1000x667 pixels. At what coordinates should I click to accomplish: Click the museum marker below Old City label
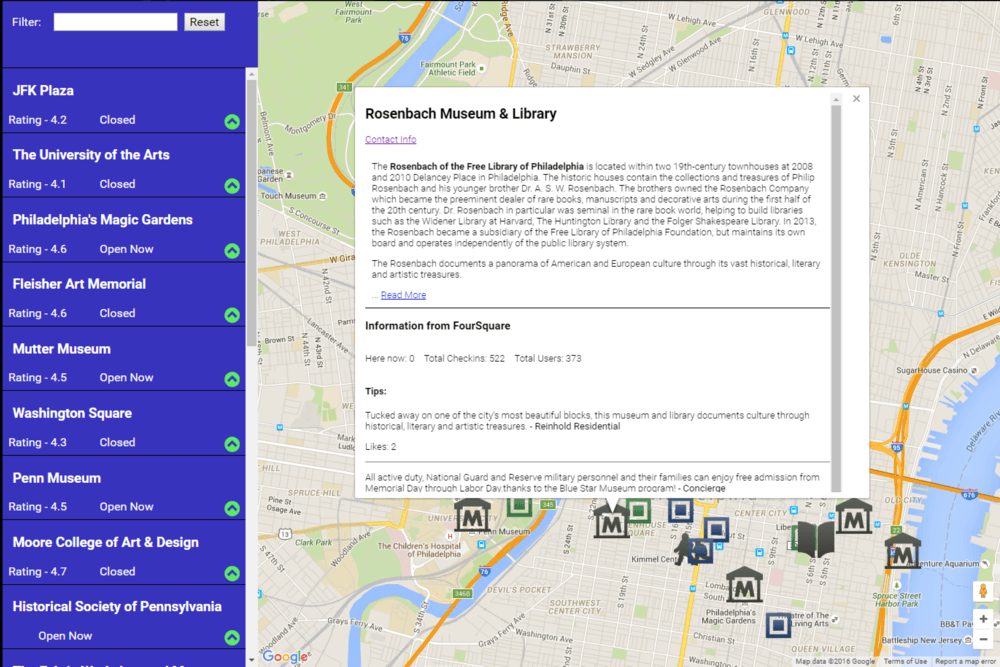pos(853,516)
